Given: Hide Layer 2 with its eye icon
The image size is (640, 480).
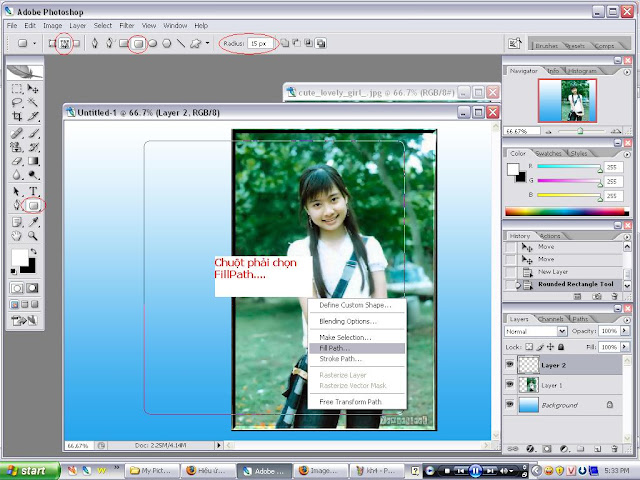Looking at the screenshot, I should click(x=510, y=364).
